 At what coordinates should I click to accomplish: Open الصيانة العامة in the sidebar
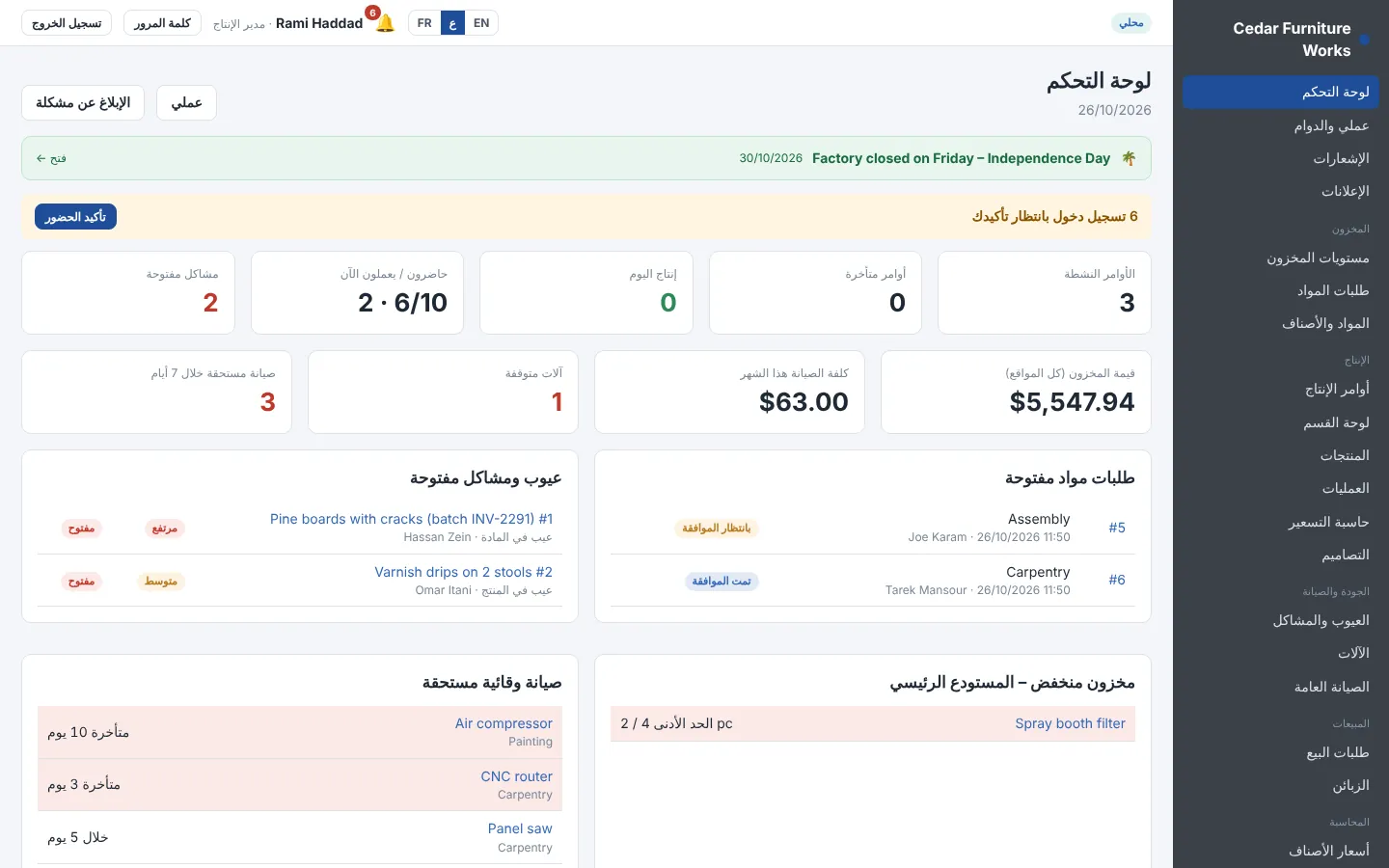point(1280,687)
